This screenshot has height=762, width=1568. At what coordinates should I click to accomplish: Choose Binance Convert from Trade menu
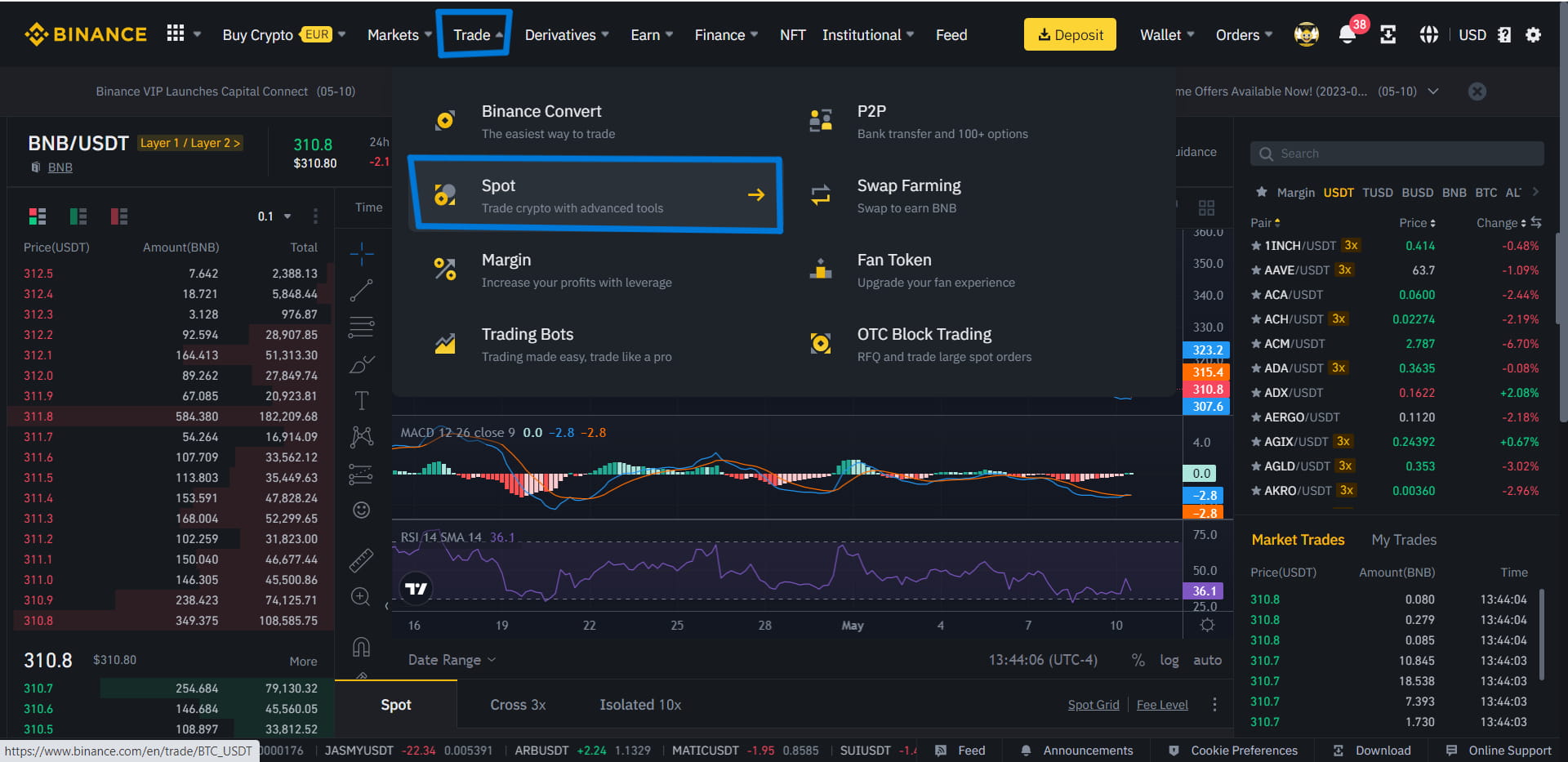click(596, 121)
